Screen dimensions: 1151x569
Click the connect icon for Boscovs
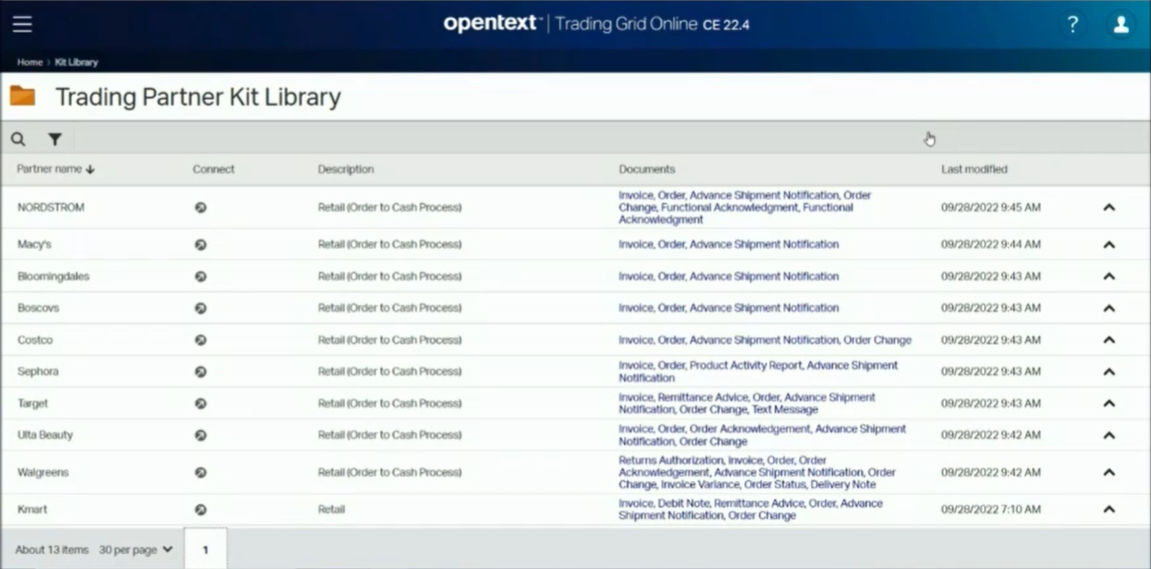pyautogui.click(x=200, y=308)
